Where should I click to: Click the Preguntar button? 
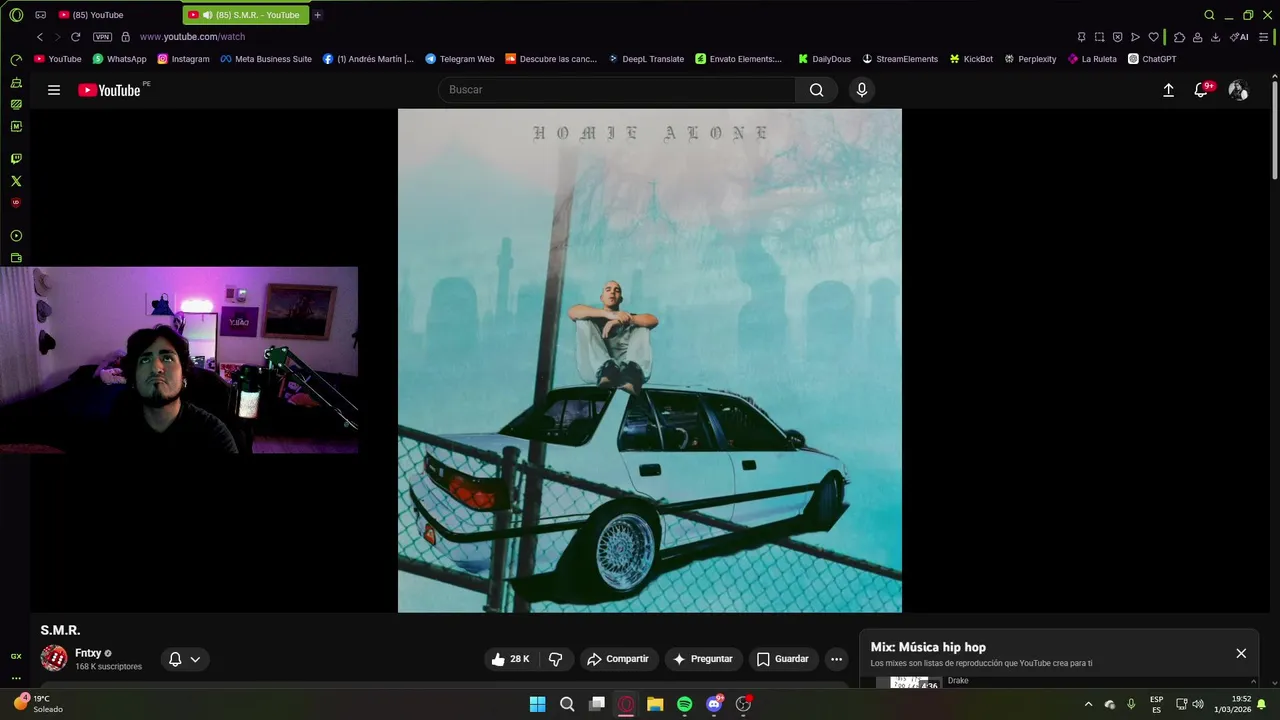703,659
